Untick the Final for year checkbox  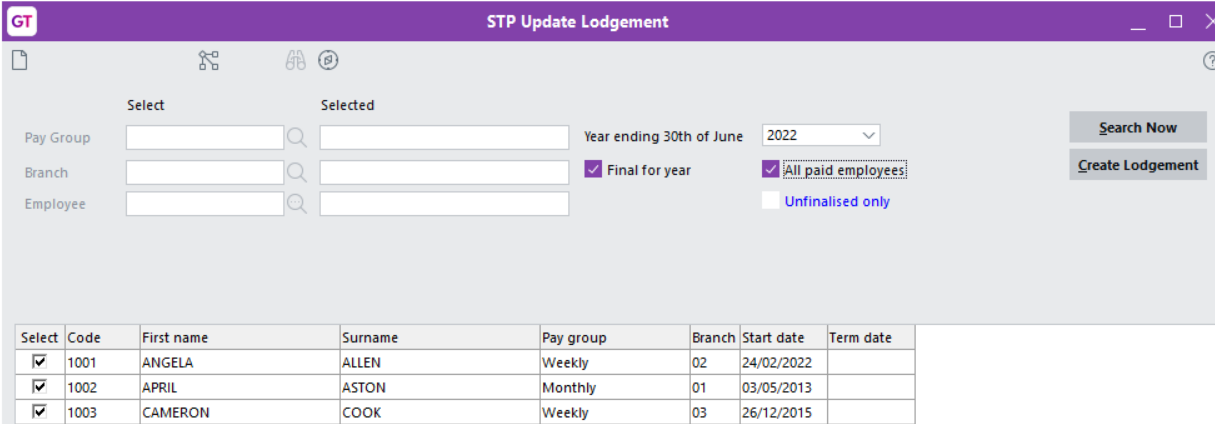pos(593,170)
